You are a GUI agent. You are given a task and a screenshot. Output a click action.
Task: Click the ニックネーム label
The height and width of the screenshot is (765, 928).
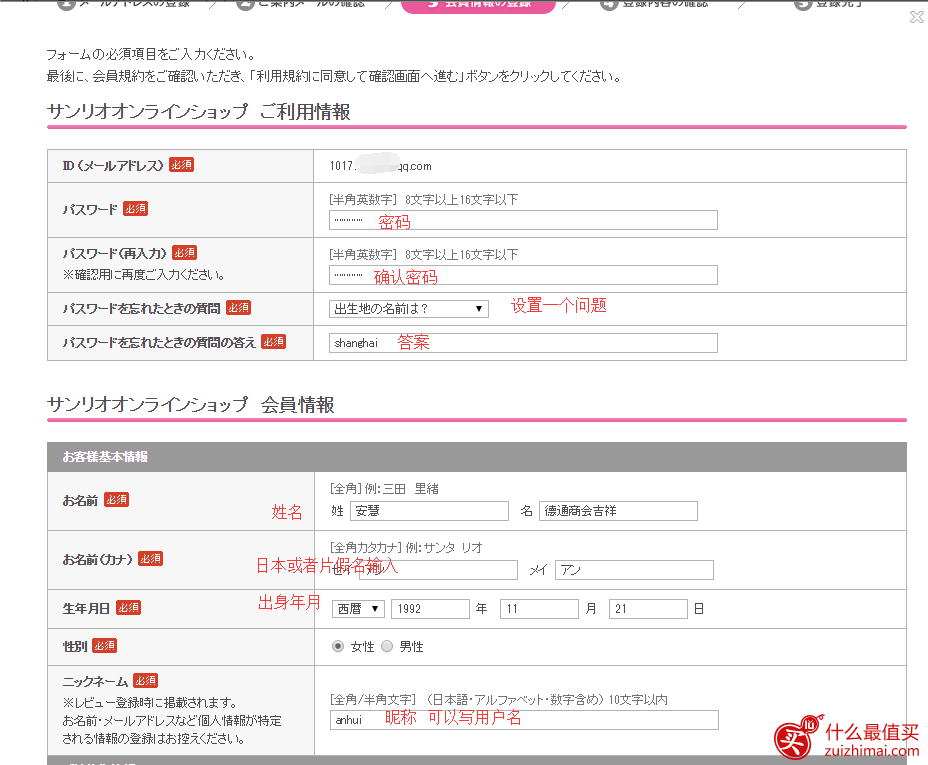point(95,681)
